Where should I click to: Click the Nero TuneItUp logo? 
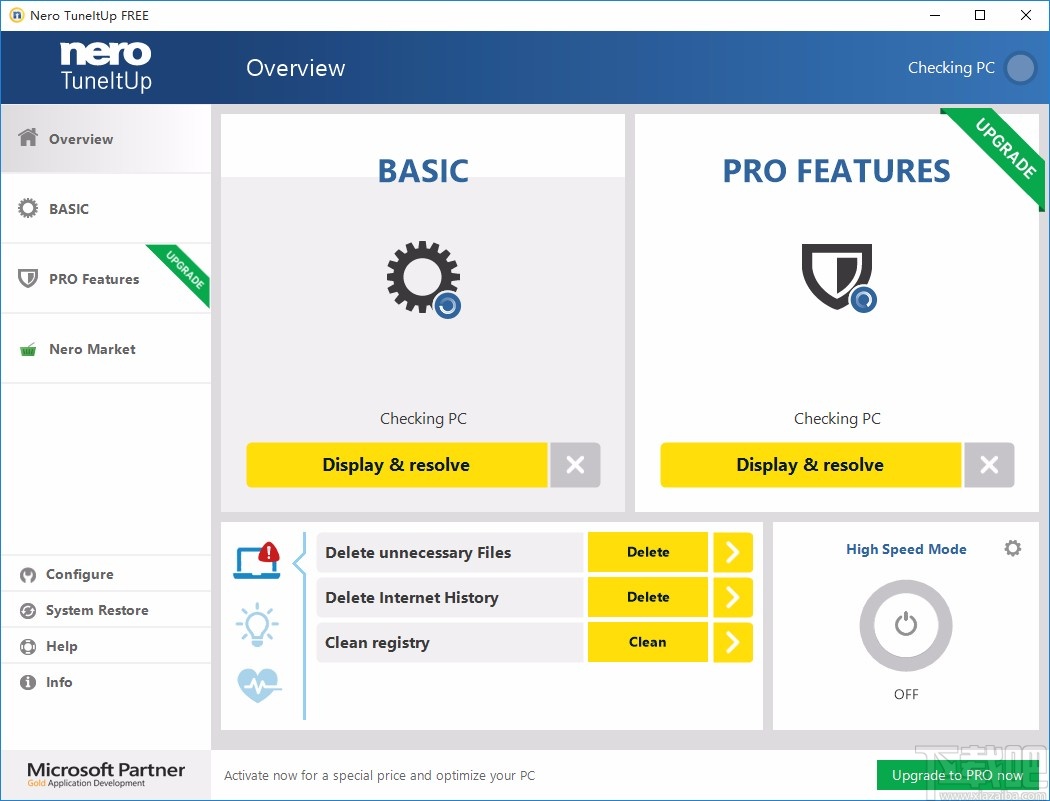[106, 66]
